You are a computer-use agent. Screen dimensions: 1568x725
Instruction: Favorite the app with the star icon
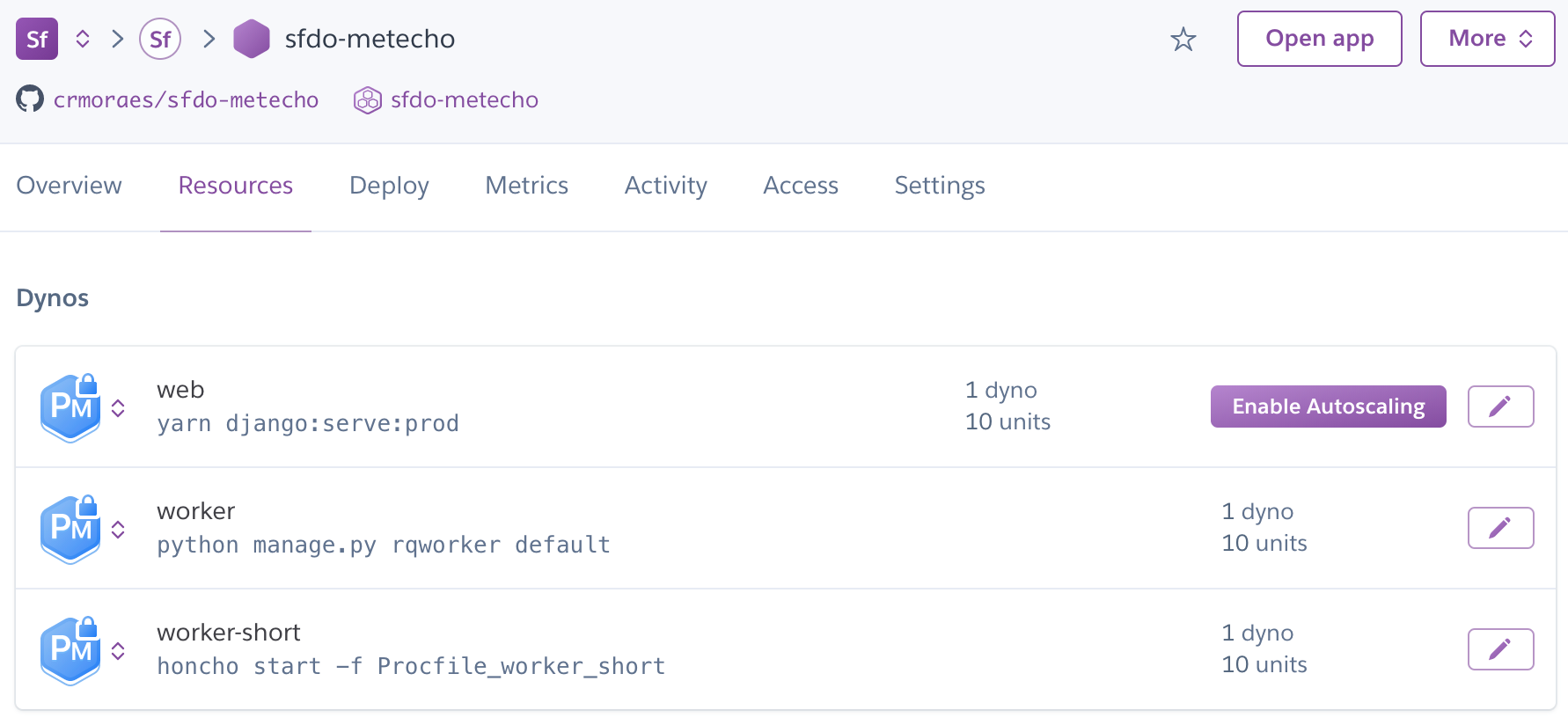point(1183,39)
